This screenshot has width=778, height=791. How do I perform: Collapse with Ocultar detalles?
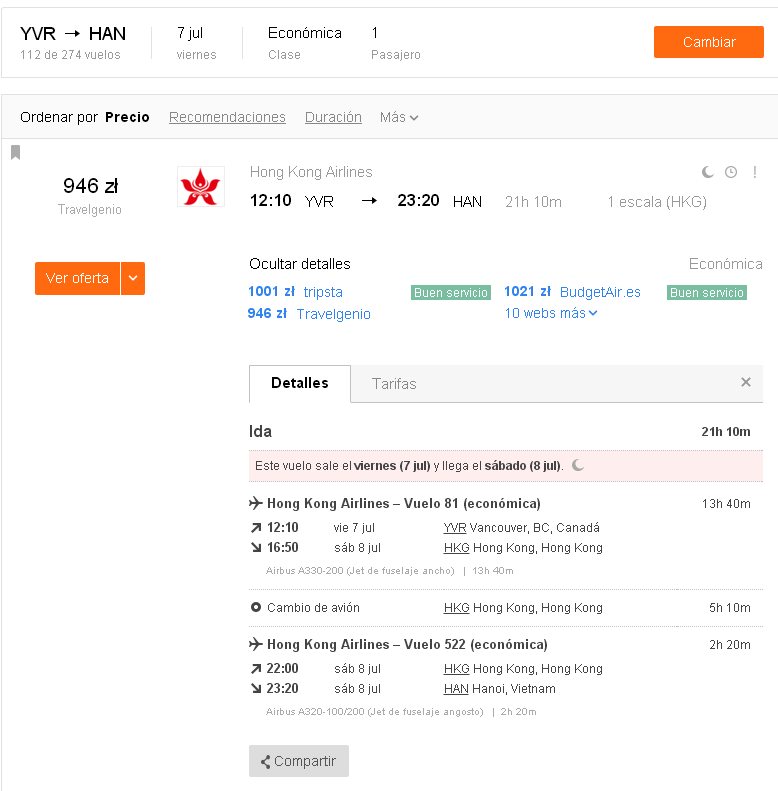click(x=300, y=264)
